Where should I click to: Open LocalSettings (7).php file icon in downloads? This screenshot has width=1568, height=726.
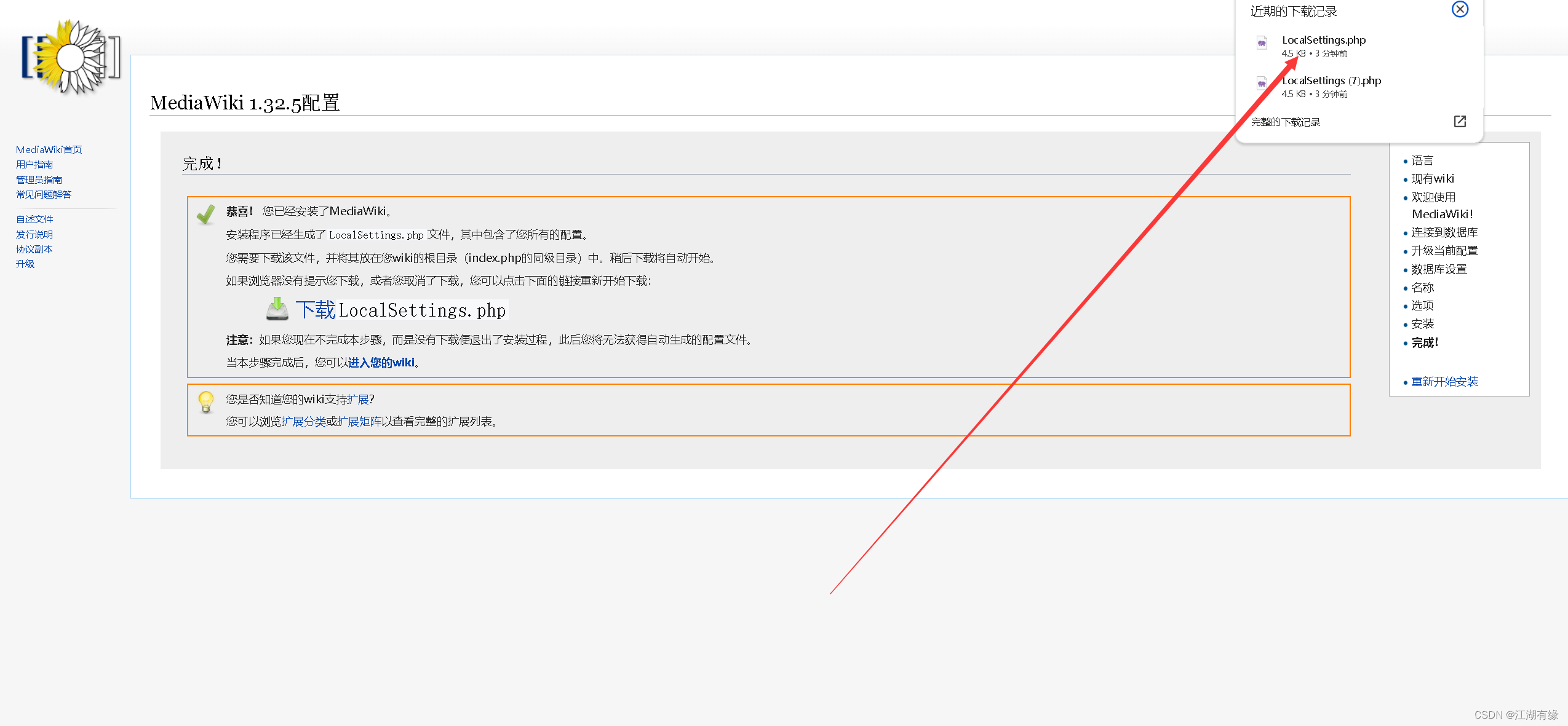[1262, 84]
